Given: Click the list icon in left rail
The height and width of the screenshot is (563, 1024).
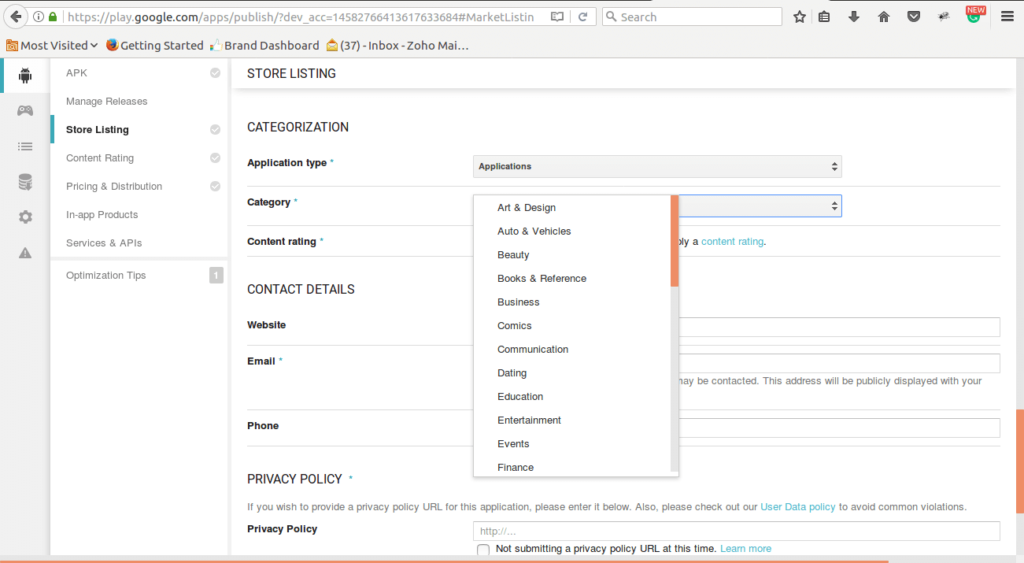Looking at the screenshot, I should click(x=25, y=146).
